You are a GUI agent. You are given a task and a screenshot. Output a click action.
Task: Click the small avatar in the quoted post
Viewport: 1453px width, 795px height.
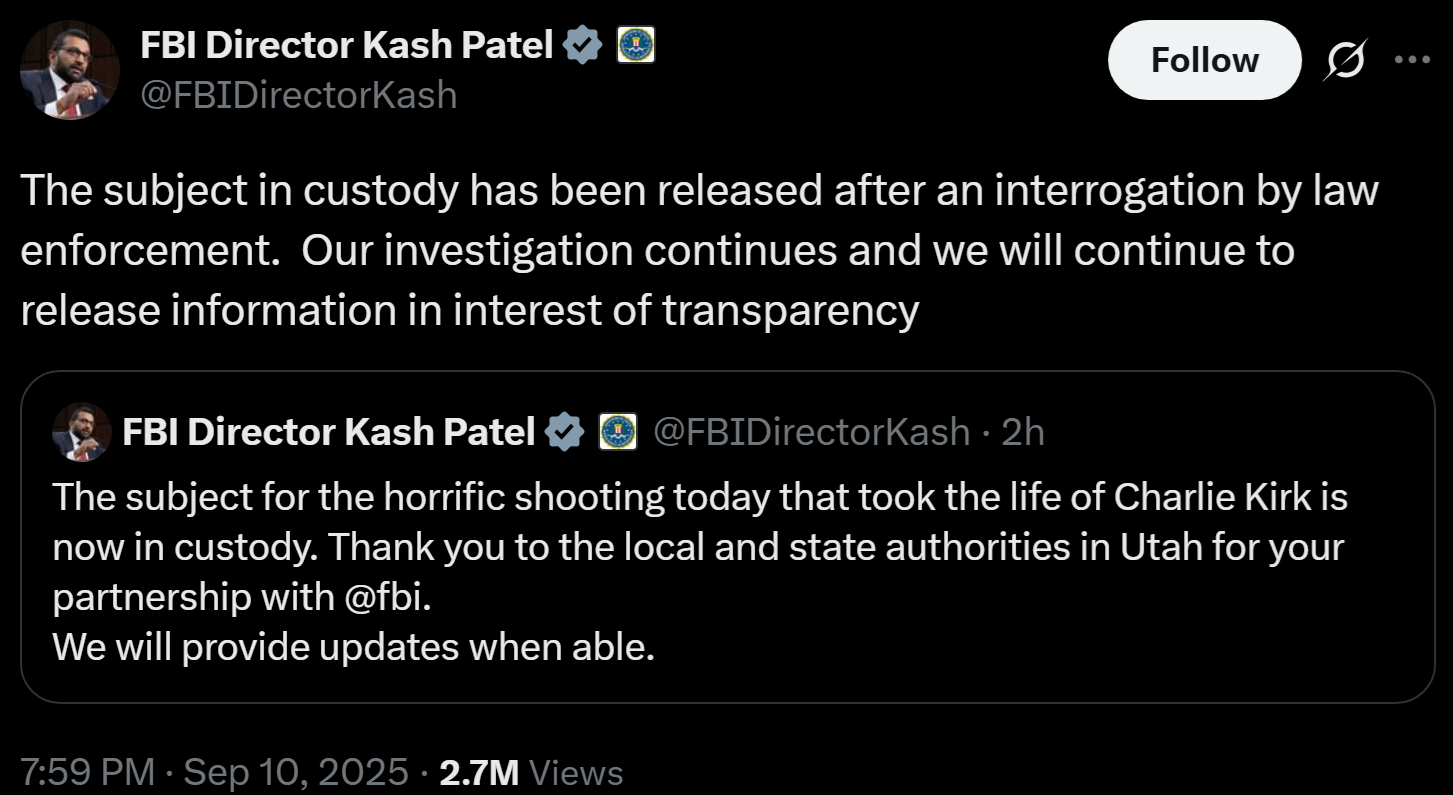coord(81,432)
